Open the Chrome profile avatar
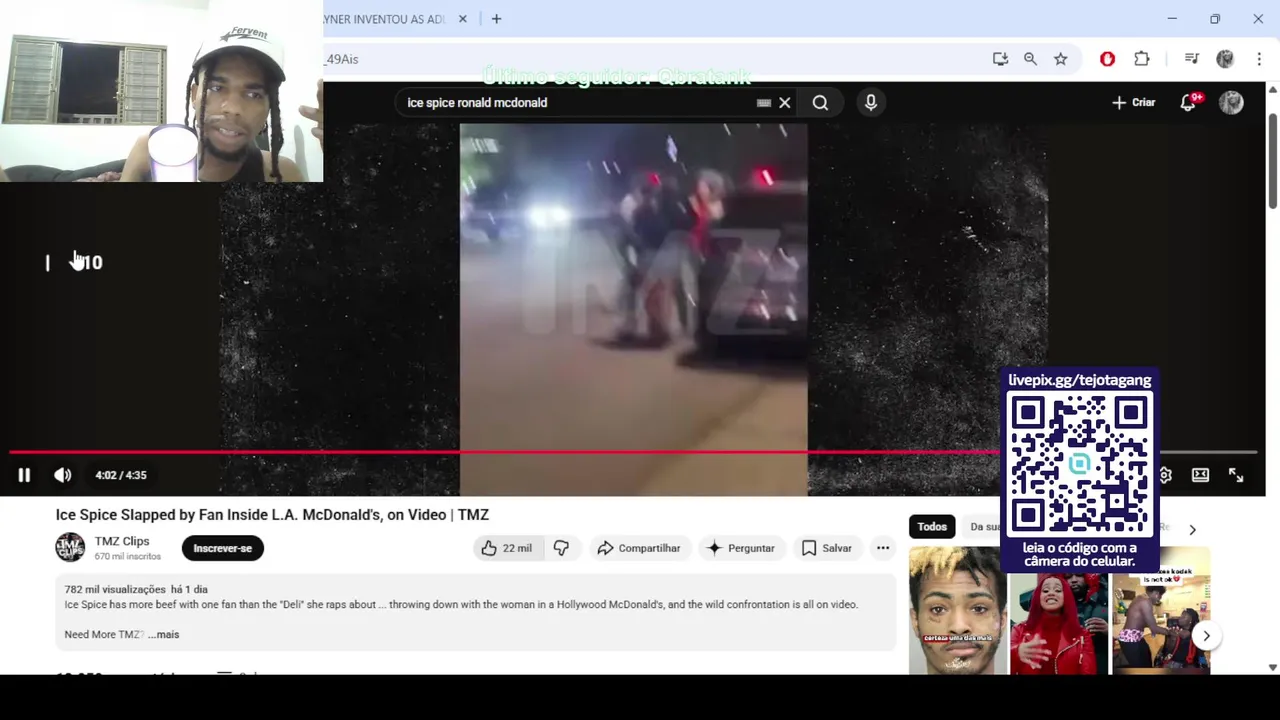Viewport: 1280px width, 720px height. [1225, 59]
